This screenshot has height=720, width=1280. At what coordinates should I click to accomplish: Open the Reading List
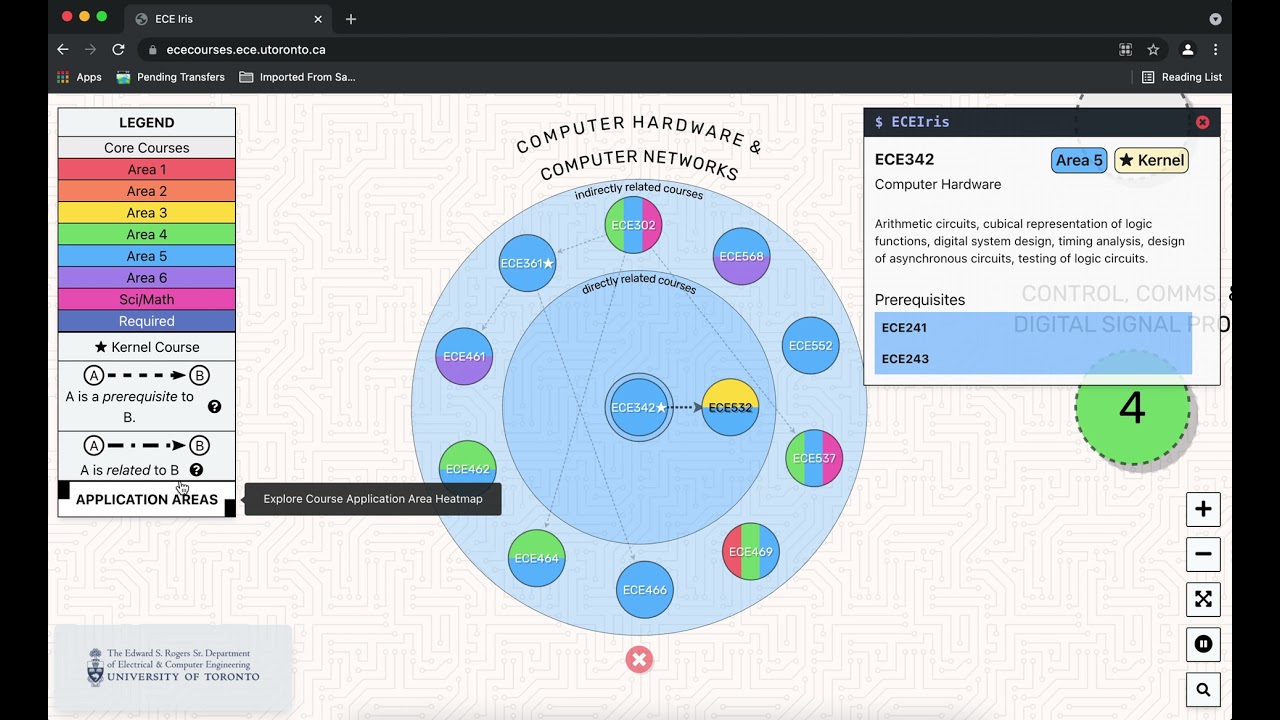tap(1181, 77)
